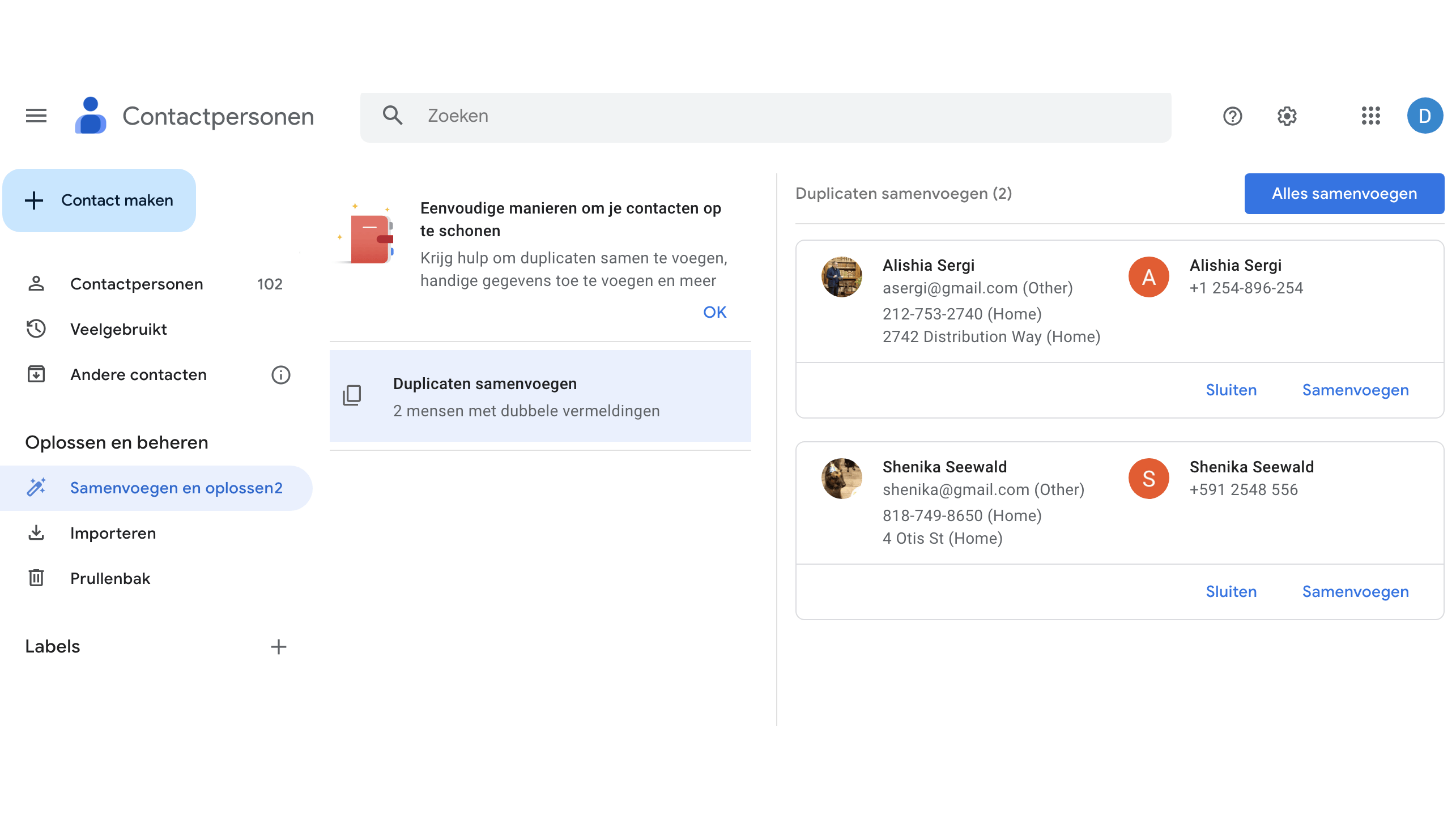Open the Importeren option
1456x819 pixels.
[113, 534]
